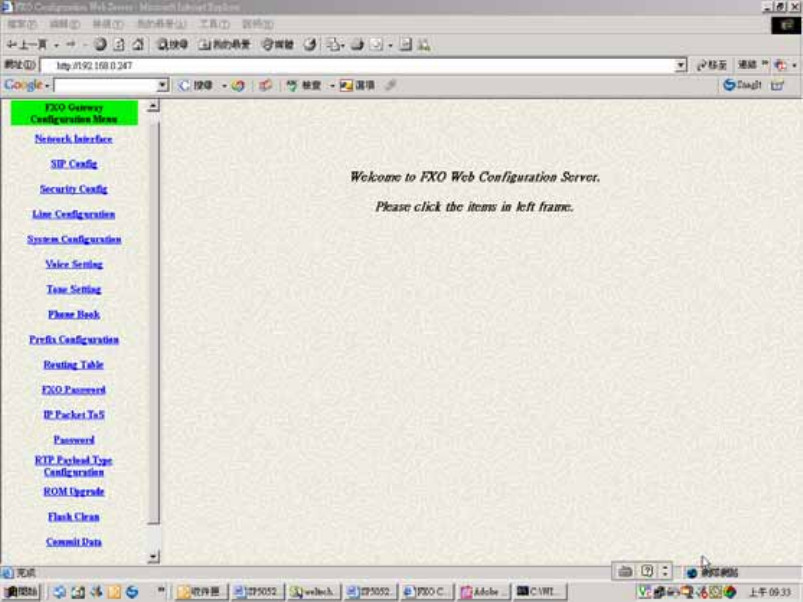This screenshot has height=602, width=803.
Task: Click the Google toolbar spell check button
Action: (304, 85)
